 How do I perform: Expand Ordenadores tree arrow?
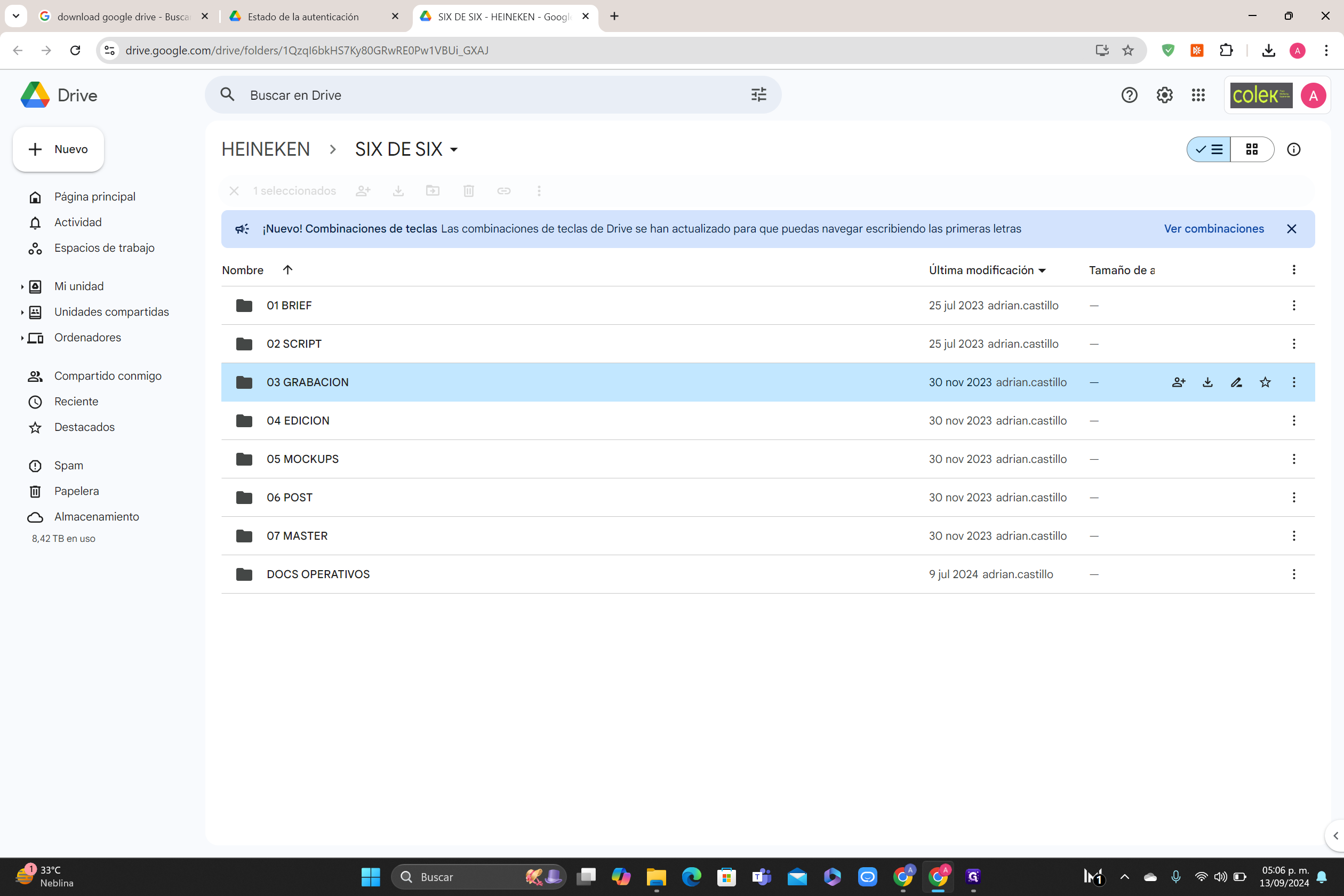point(22,338)
